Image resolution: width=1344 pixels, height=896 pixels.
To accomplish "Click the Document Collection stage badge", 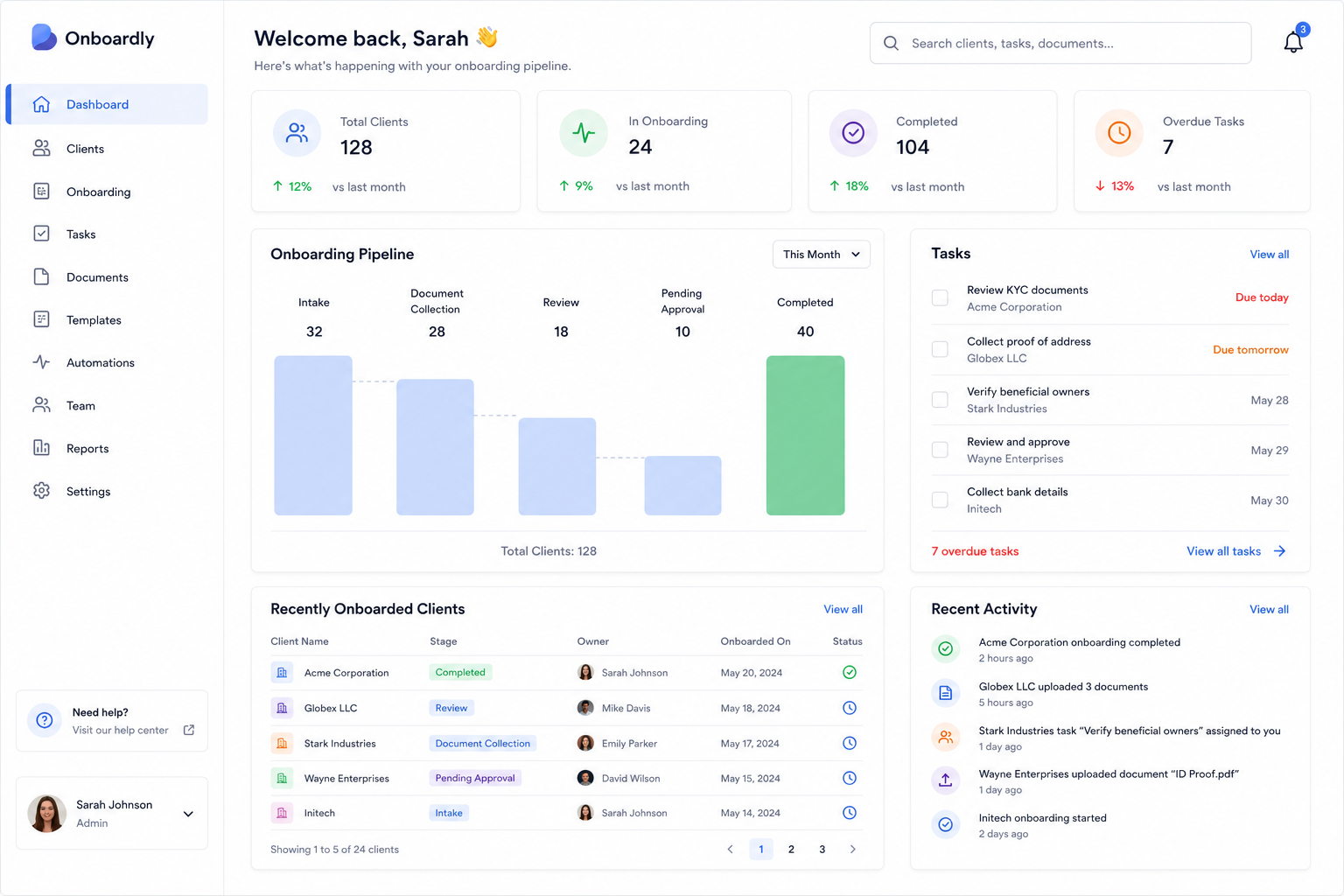I will click(x=483, y=744).
